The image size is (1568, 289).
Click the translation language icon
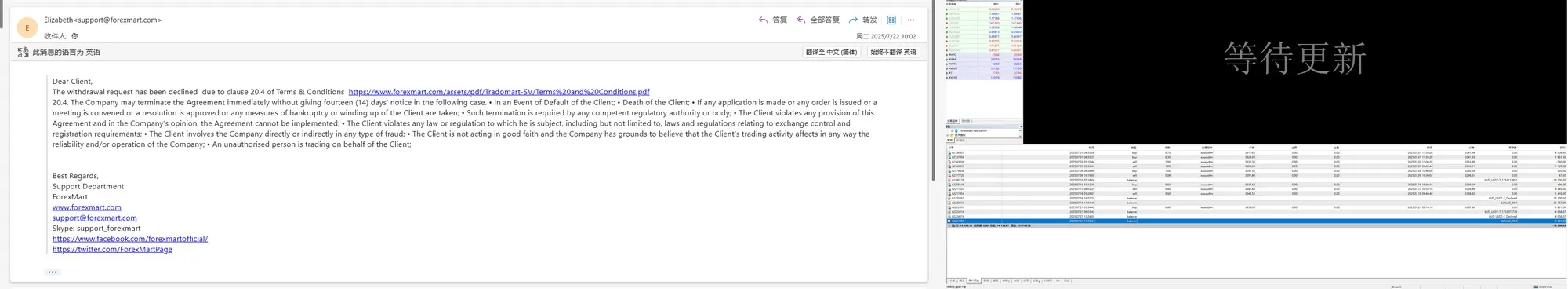point(24,52)
